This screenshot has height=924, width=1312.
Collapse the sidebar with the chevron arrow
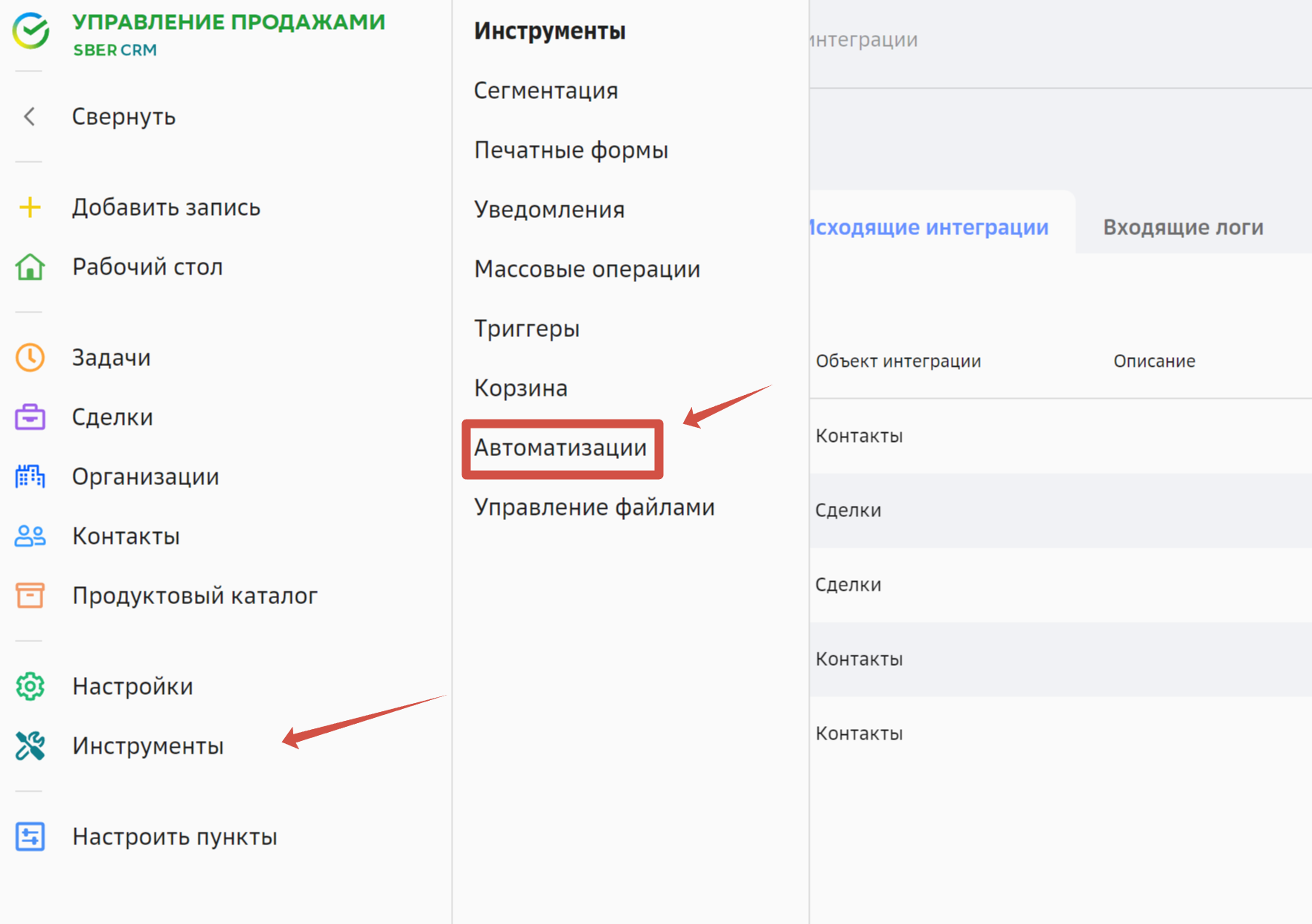click(30, 117)
